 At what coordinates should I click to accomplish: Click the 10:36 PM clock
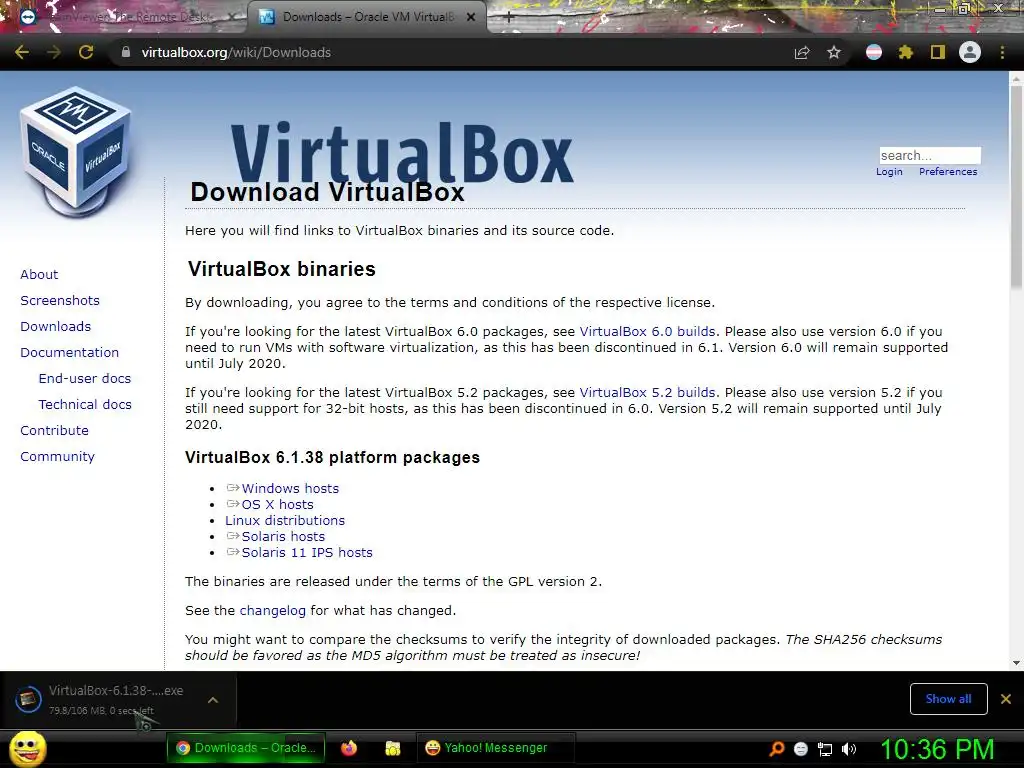(x=937, y=749)
